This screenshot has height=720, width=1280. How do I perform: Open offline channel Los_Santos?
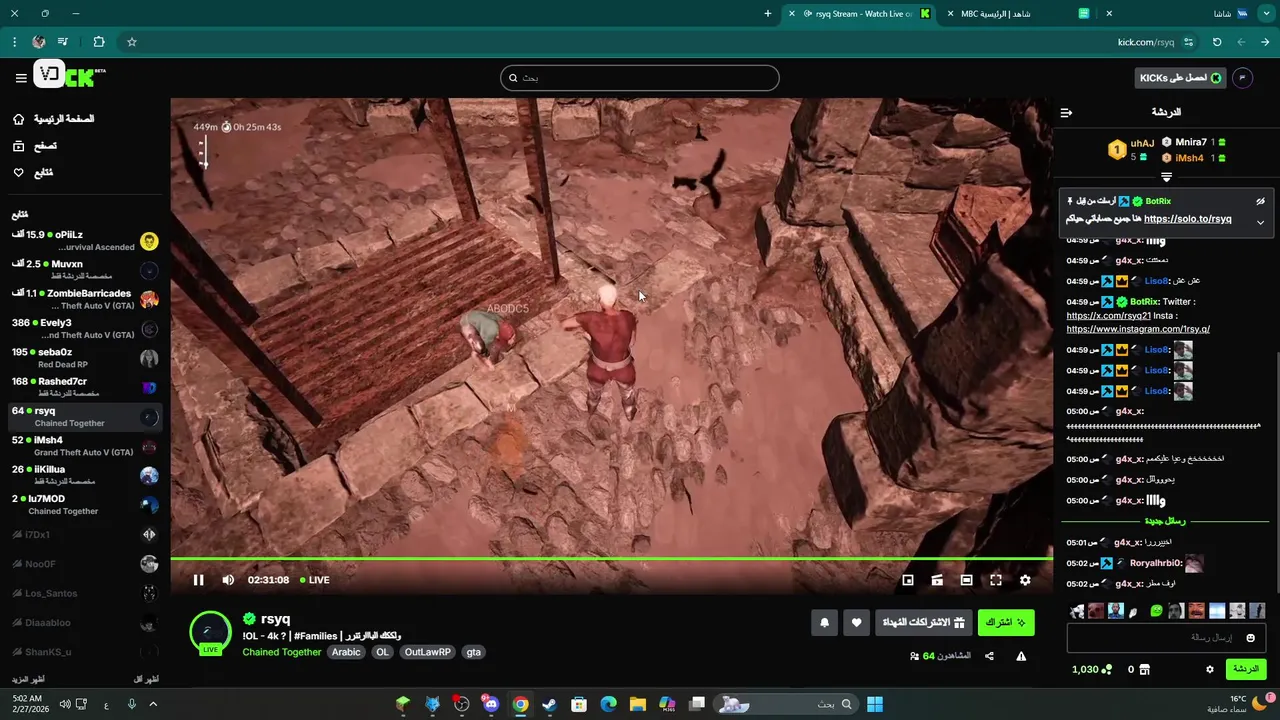(85, 593)
